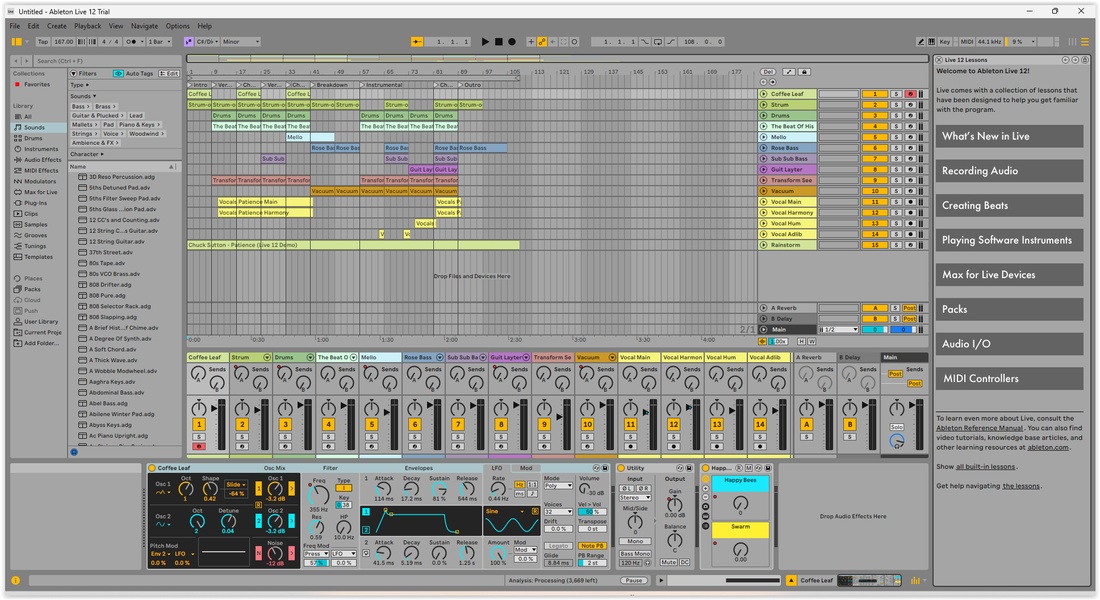Viewport: 1100px width, 600px height.
Task: Open the 1 Bar quantization dropdown
Action: point(159,42)
